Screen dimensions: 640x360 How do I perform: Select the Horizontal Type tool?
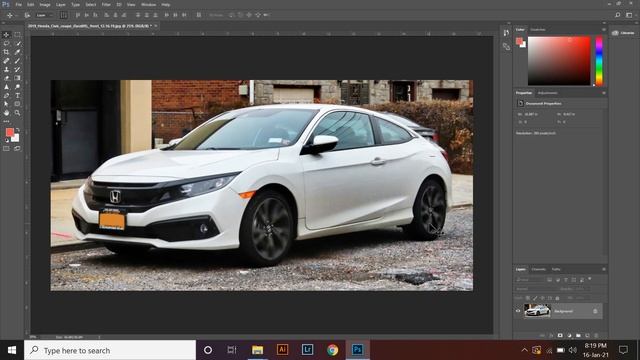click(x=17, y=96)
